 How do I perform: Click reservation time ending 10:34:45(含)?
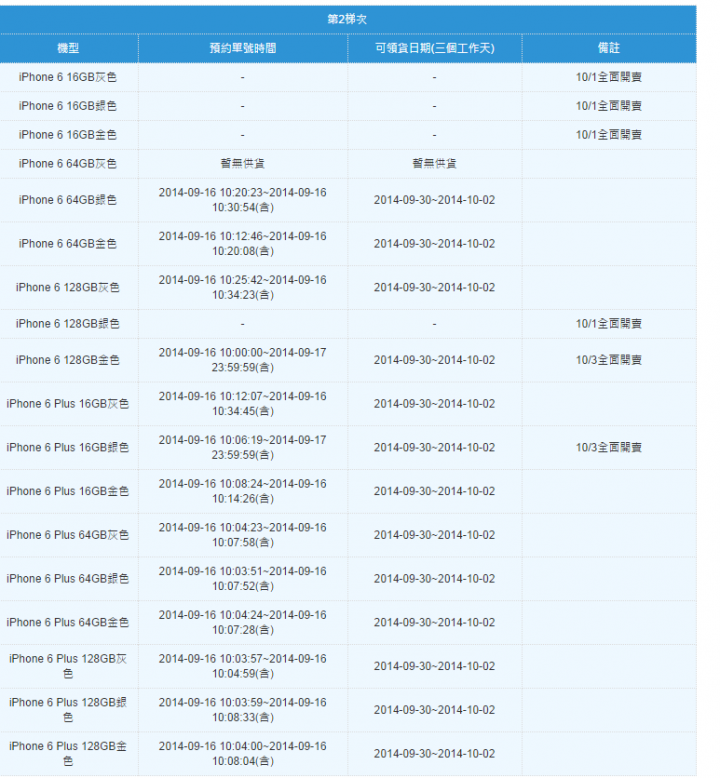tap(243, 404)
